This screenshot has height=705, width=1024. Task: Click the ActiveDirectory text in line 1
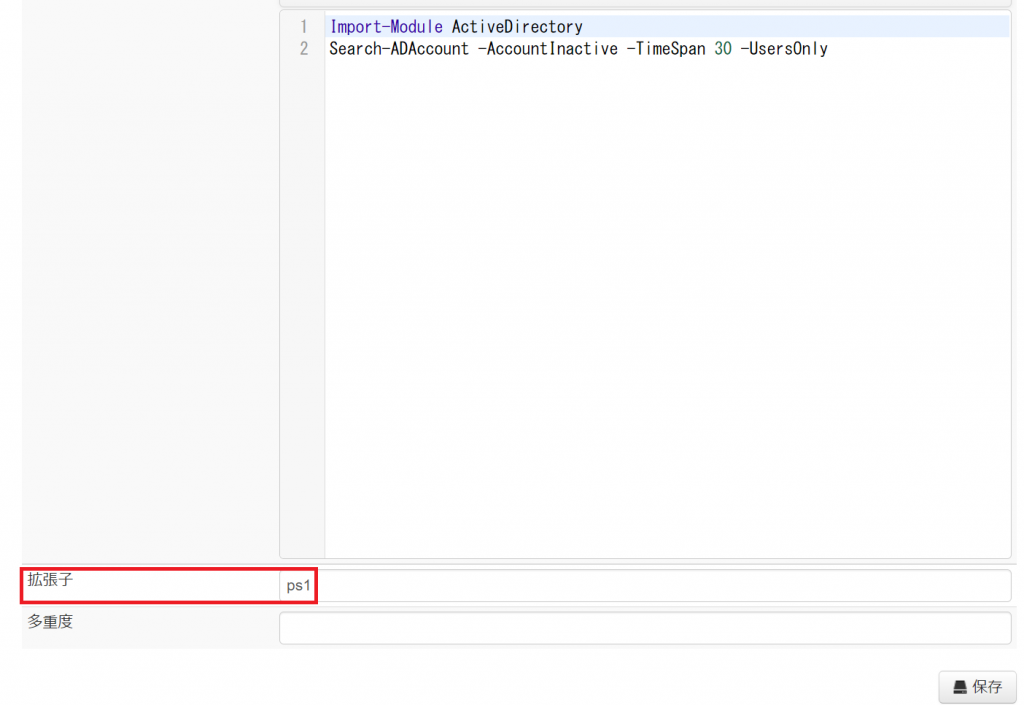tap(517, 27)
